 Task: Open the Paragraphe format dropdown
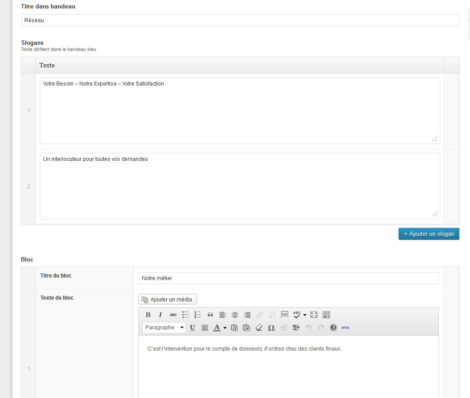point(164,327)
